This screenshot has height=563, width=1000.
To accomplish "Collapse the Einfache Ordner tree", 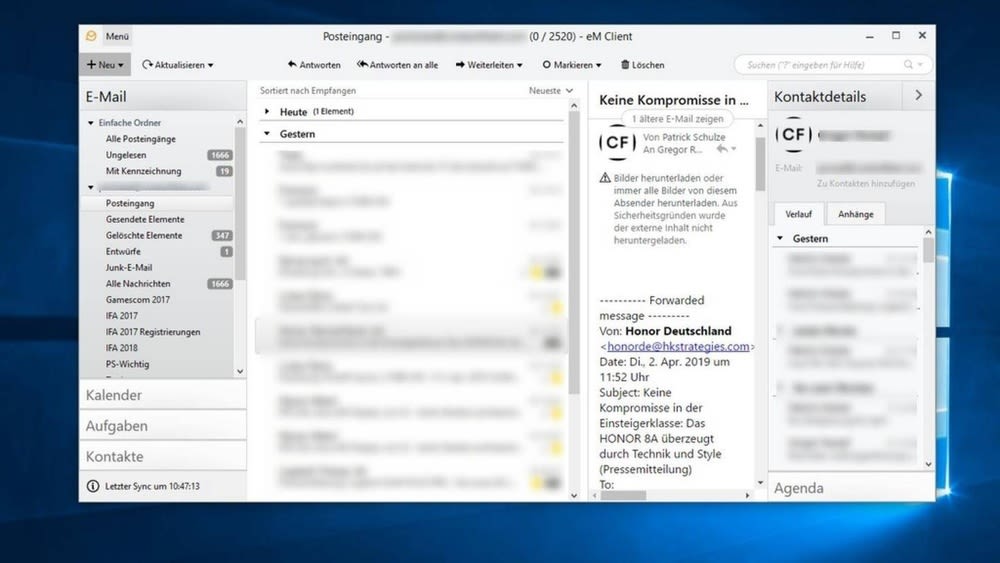I will 90,123.
